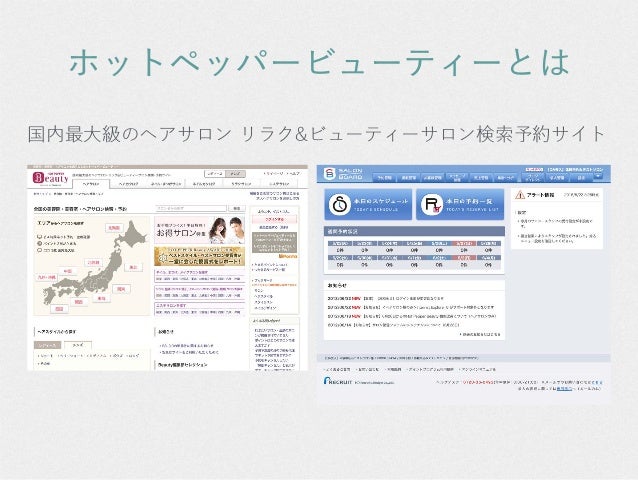Click the warning triangle in アラート情報

point(520,195)
